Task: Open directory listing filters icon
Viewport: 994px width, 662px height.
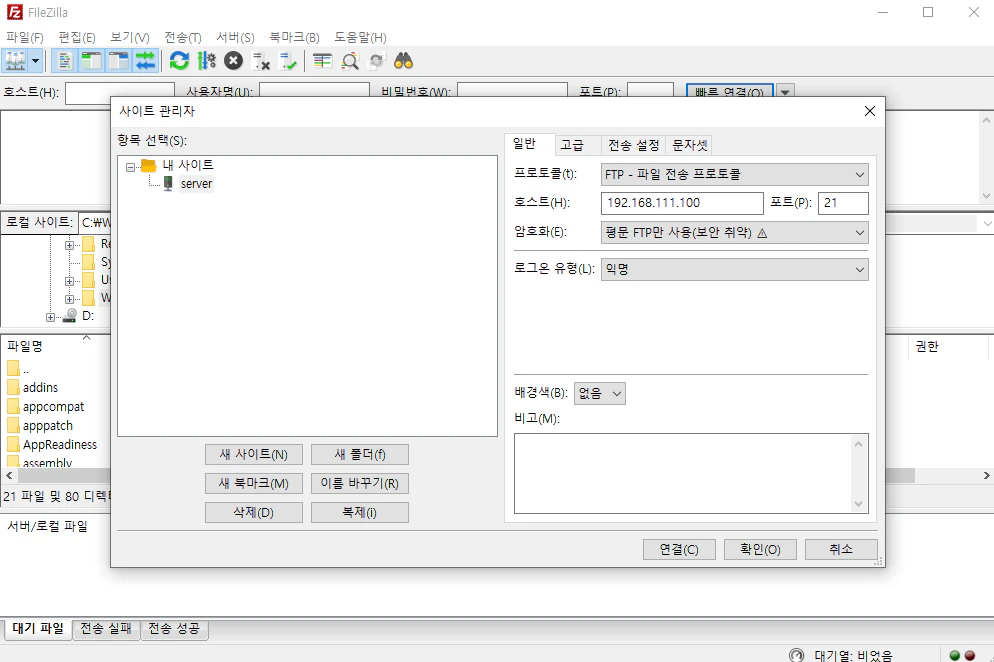Action: point(323,61)
